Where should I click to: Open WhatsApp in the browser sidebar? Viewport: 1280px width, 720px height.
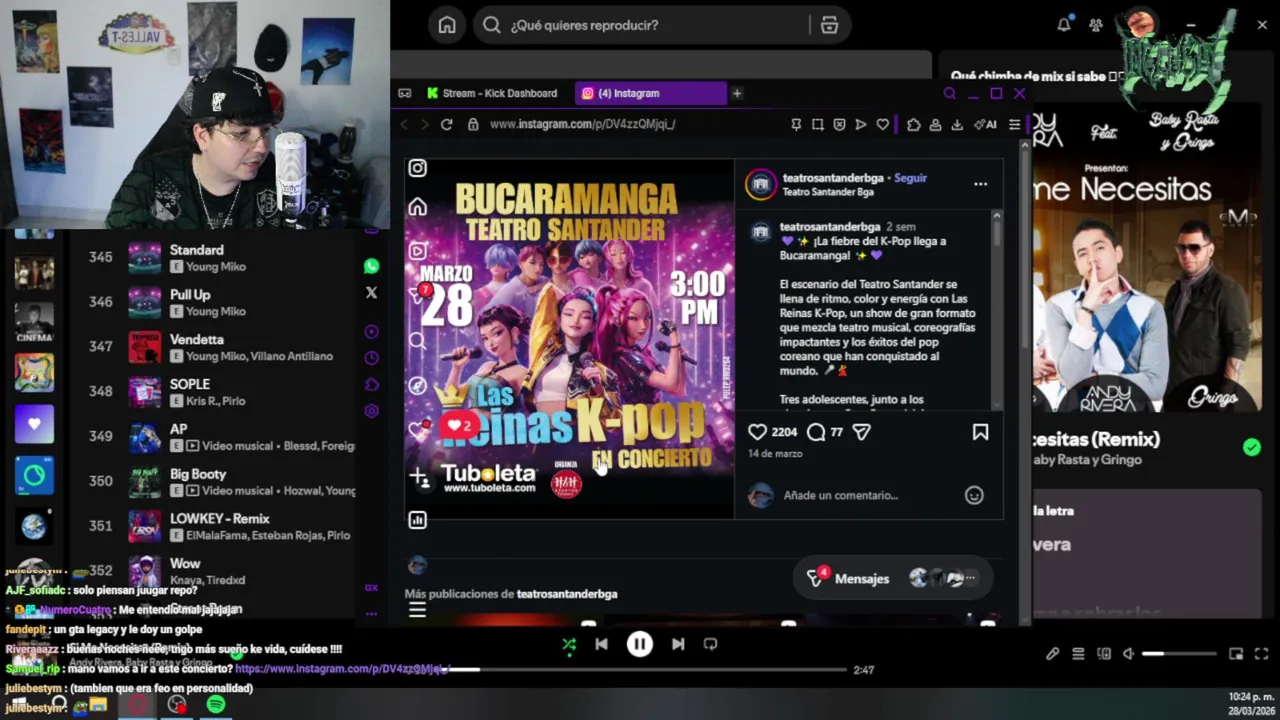pyautogui.click(x=371, y=266)
